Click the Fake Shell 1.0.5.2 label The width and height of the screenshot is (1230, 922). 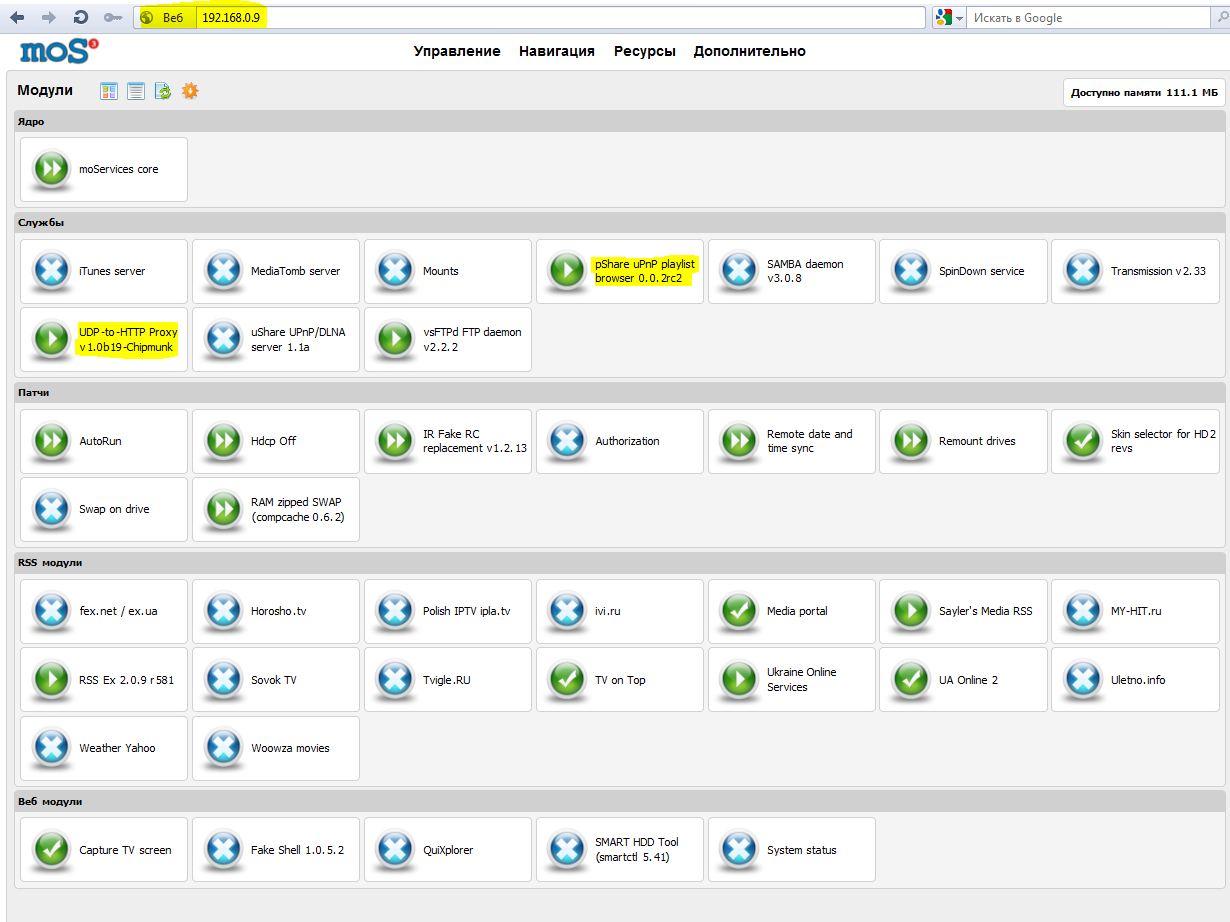coord(297,850)
